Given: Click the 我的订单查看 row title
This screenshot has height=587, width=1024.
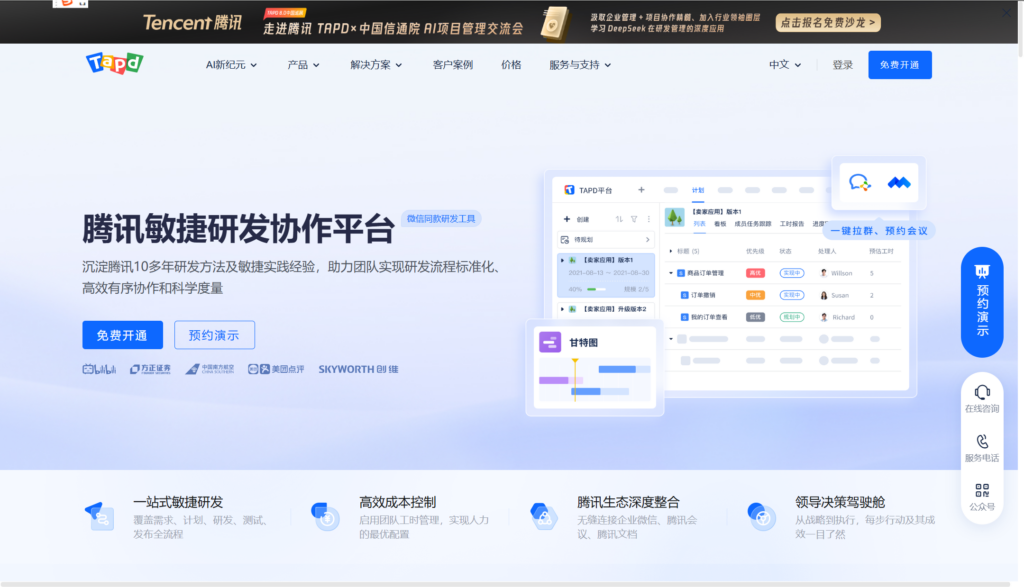Looking at the screenshot, I should pyautogui.click(x=709, y=317).
